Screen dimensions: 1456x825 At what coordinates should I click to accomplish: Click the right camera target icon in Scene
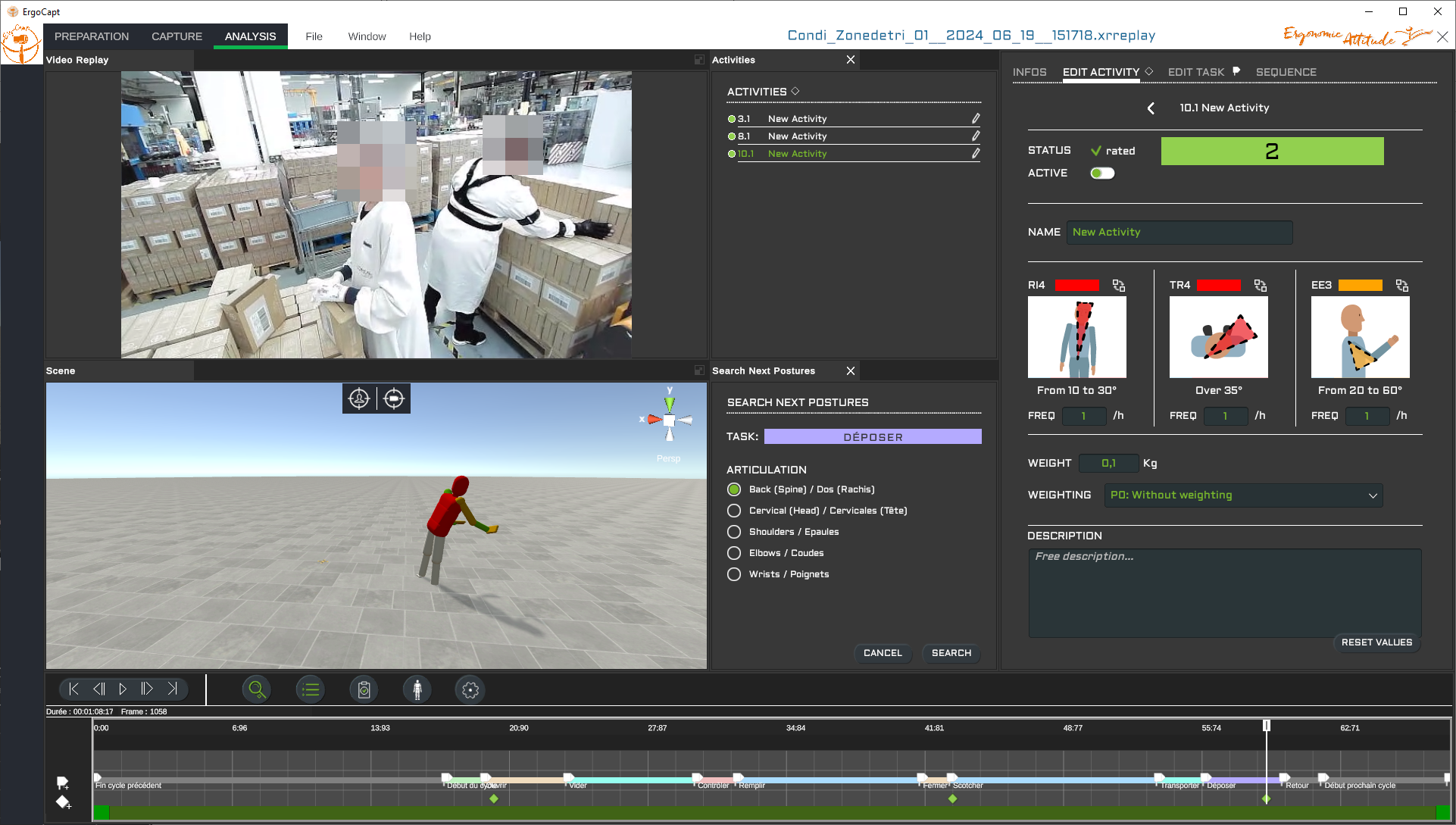point(394,398)
